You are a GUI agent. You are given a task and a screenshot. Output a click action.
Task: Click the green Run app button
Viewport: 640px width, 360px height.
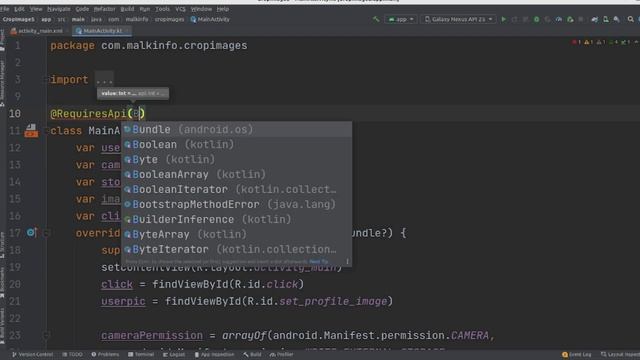[x=503, y=19]
